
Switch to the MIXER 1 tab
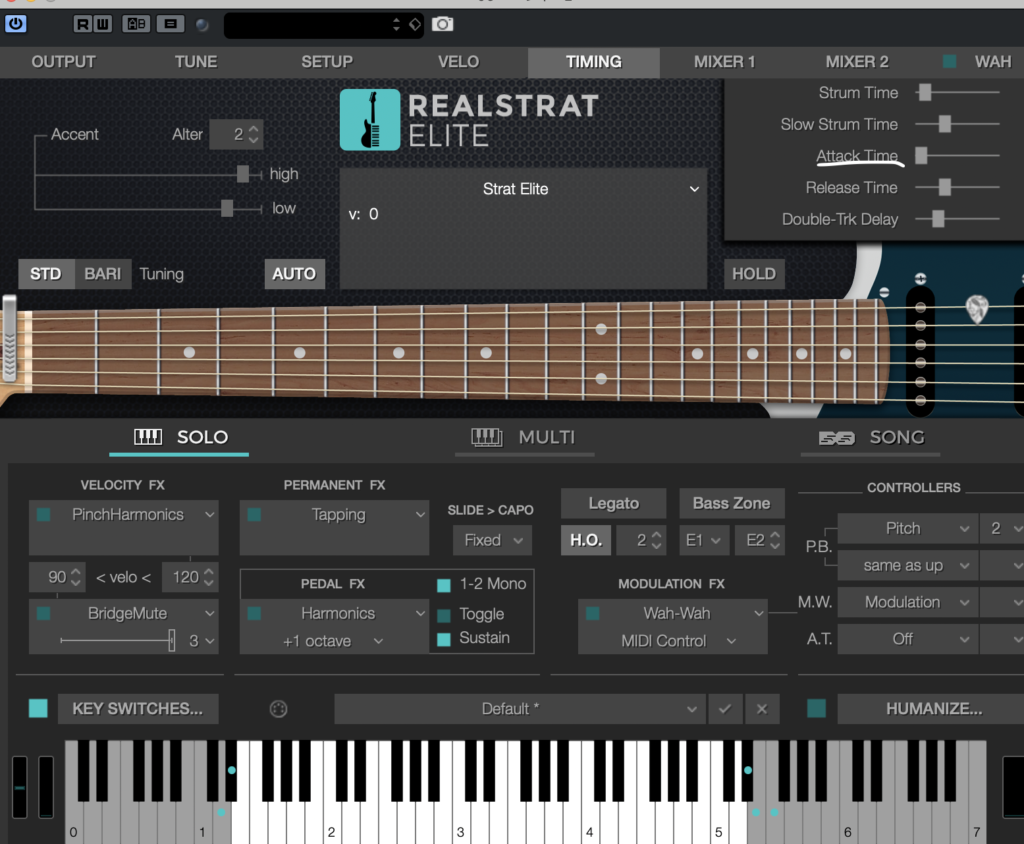[x=724, y=62]
